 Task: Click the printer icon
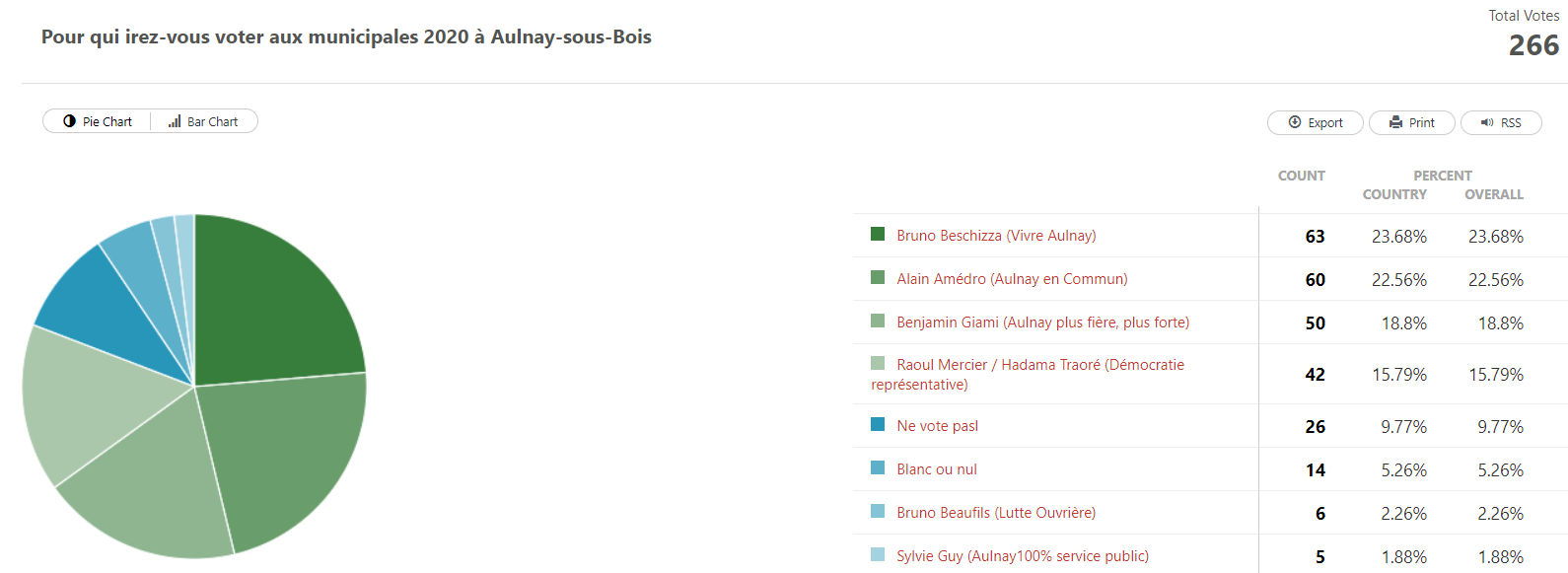1395,122
